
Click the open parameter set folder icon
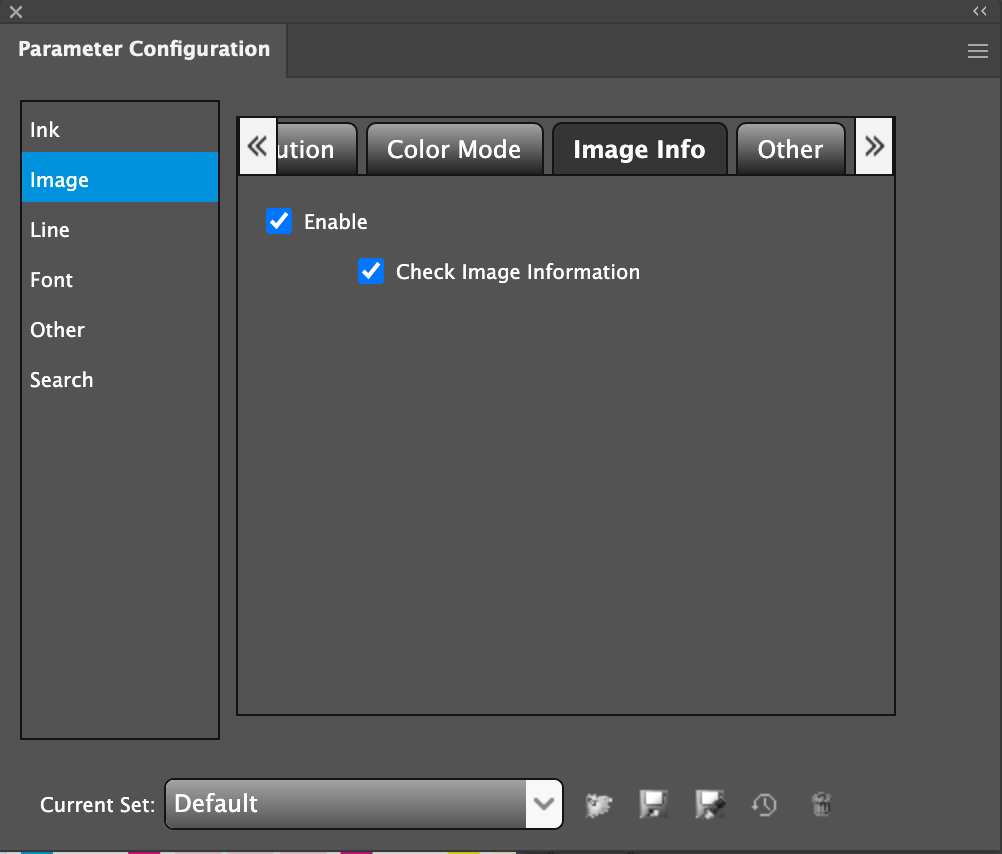[598, 804]
